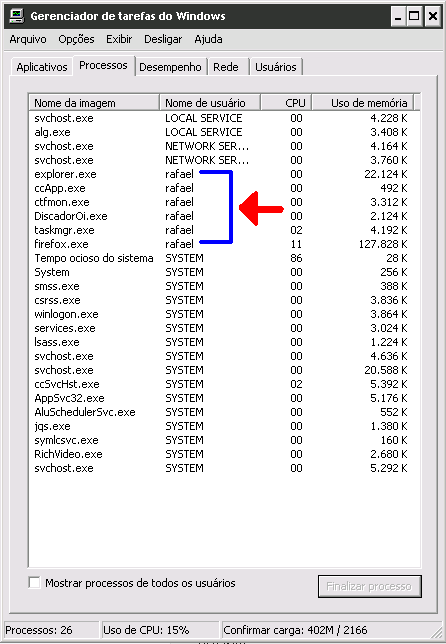Click CPU value 86 for system idle
The image size is (446, 644).
(296, 258)
